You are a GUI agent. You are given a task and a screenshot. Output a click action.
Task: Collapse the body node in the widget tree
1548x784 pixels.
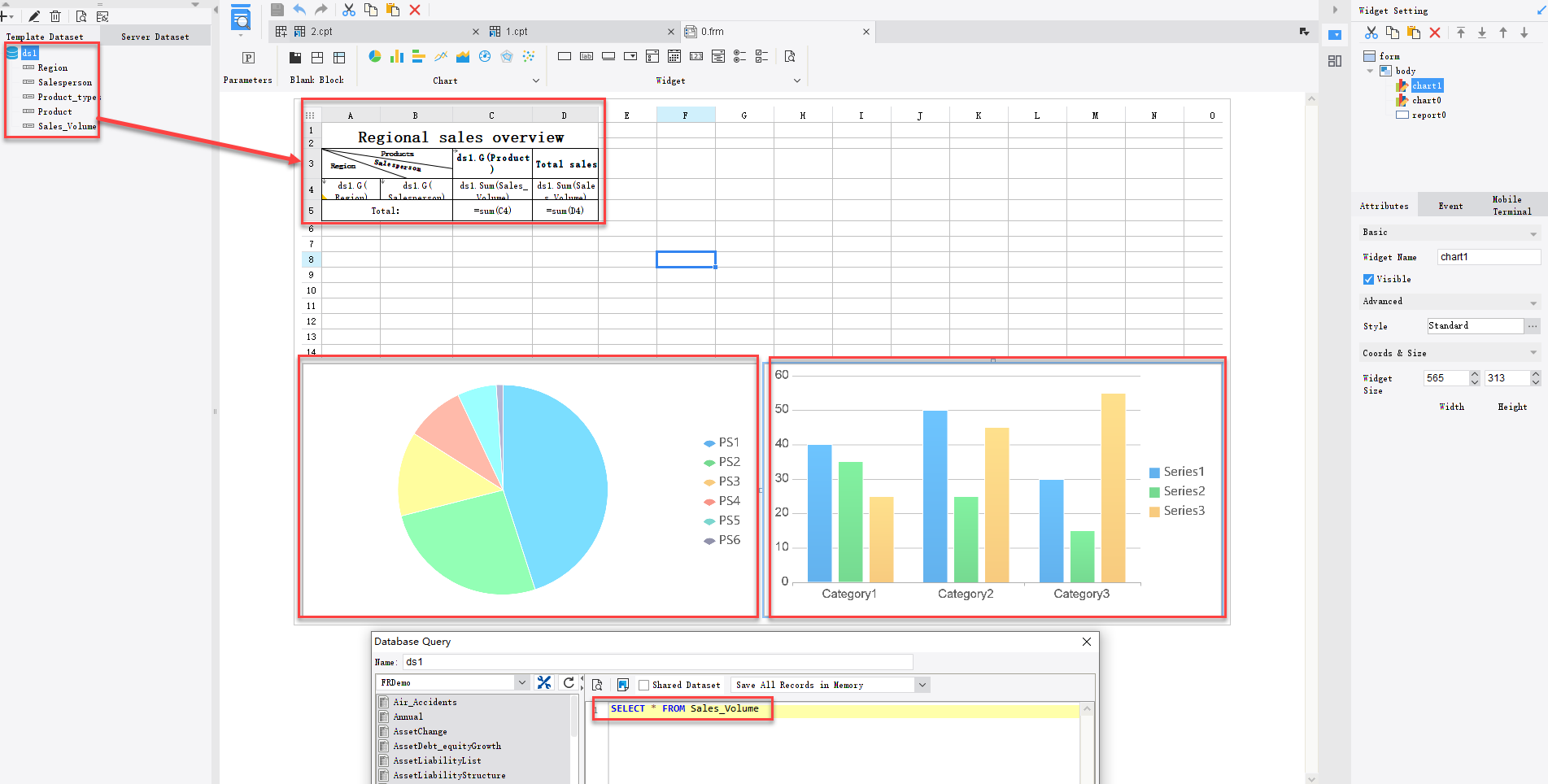pyautogui.click(x=1370, y=71)
